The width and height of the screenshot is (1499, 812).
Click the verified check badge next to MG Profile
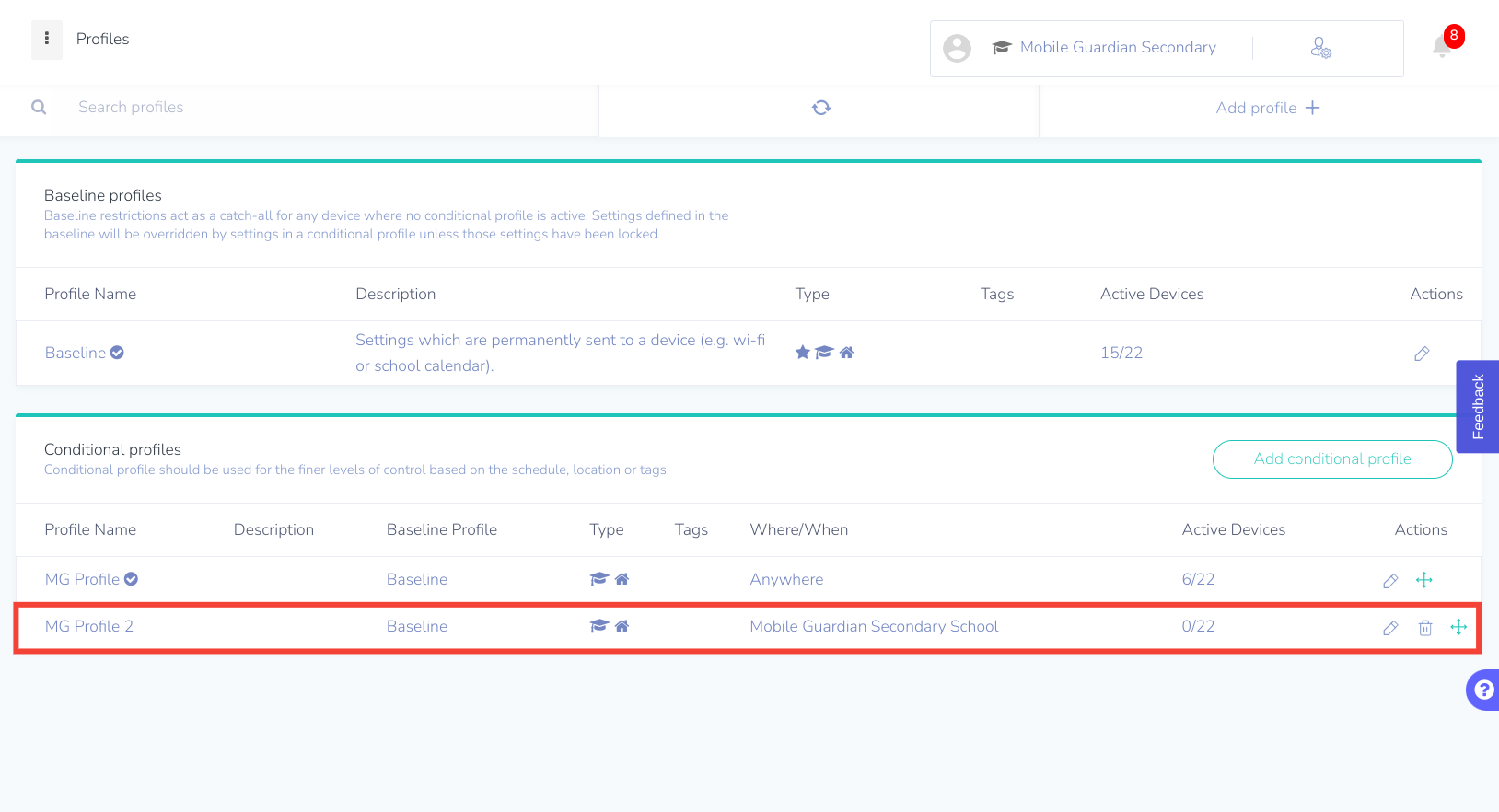131,579
